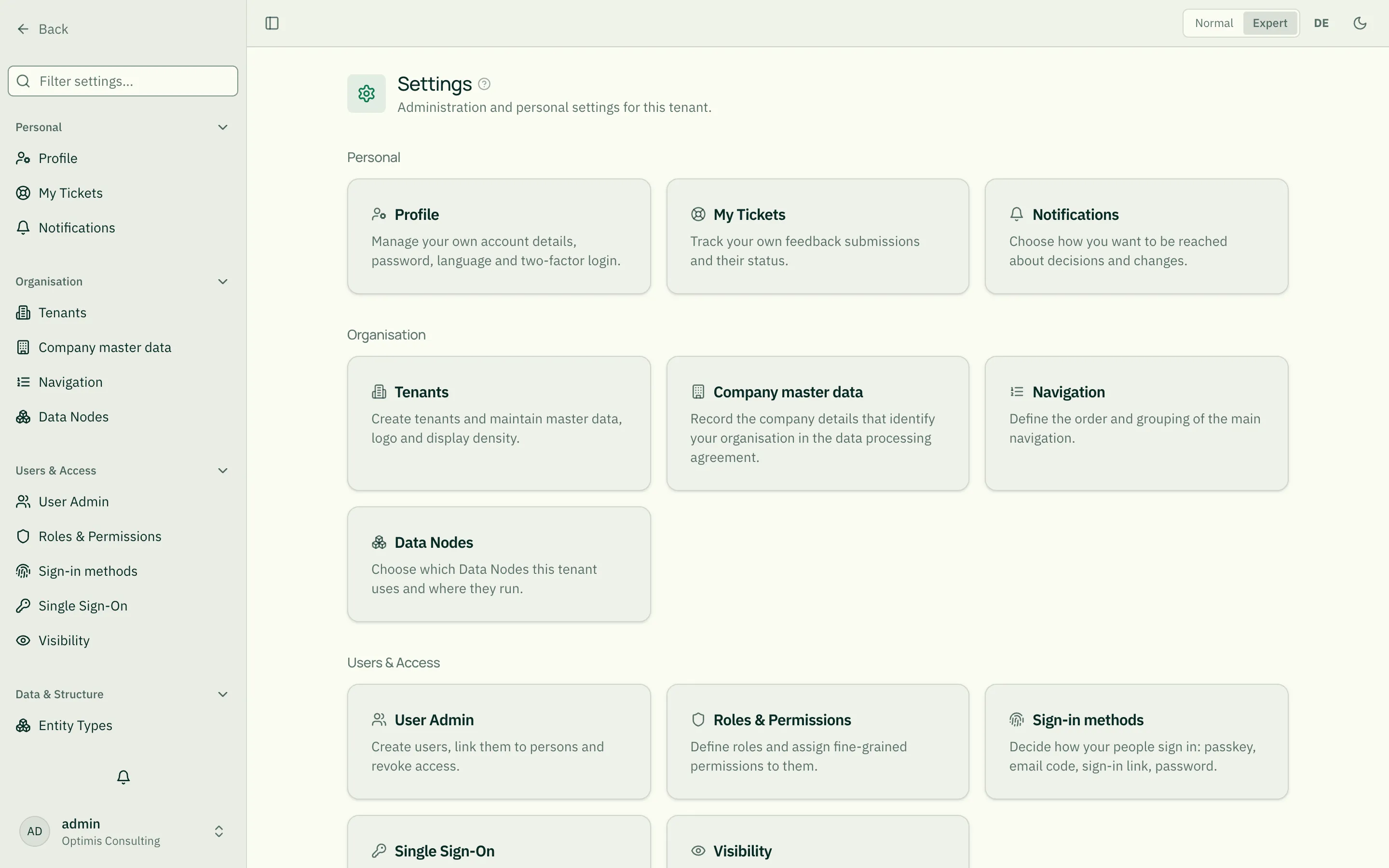Click the Sign-in methods fingerprint icon in sidebar
Viewport: 1389px width, 868px height.
point(23,571)
